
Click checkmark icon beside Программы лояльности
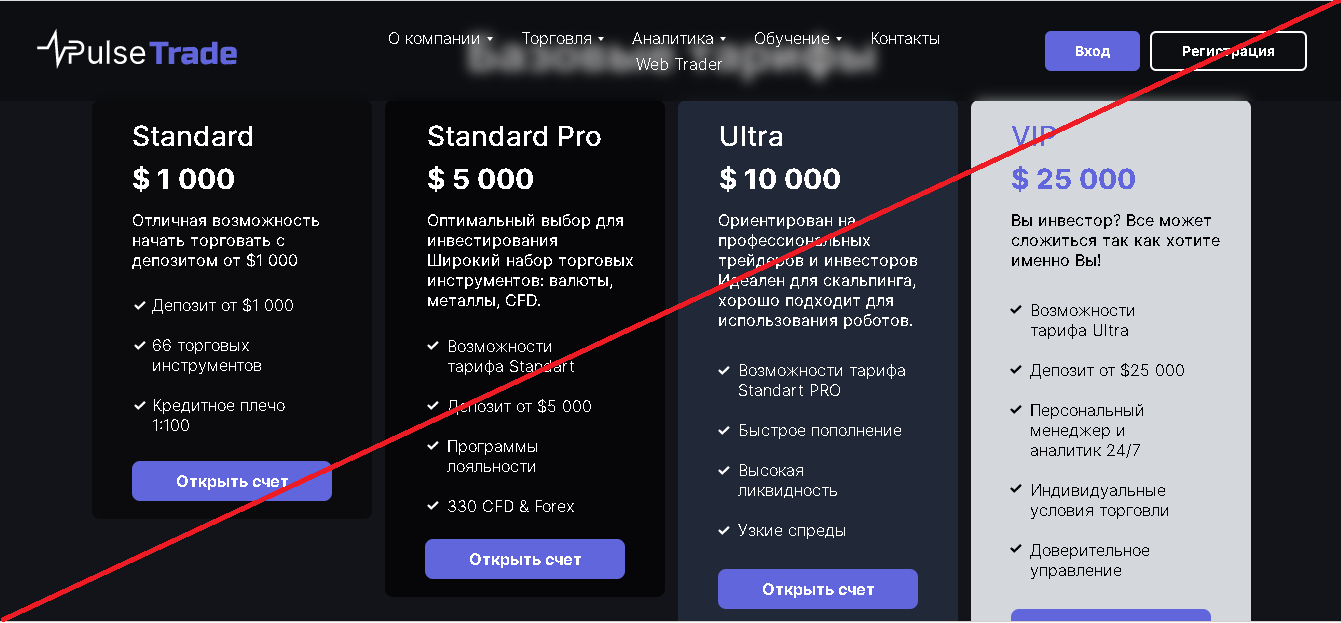[433, 446]
